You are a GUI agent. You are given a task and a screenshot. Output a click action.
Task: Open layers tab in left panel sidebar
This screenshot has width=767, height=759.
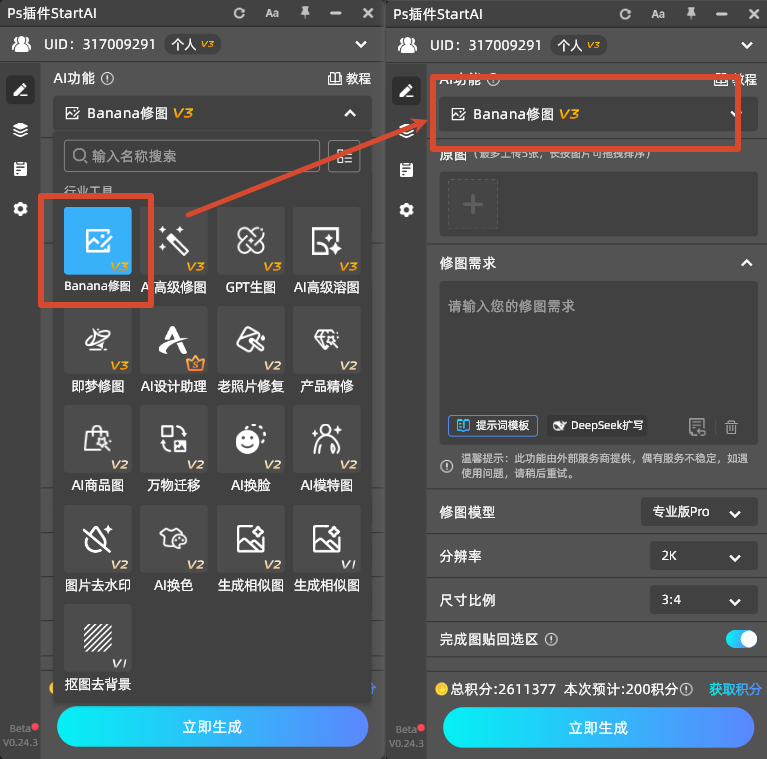21,130
